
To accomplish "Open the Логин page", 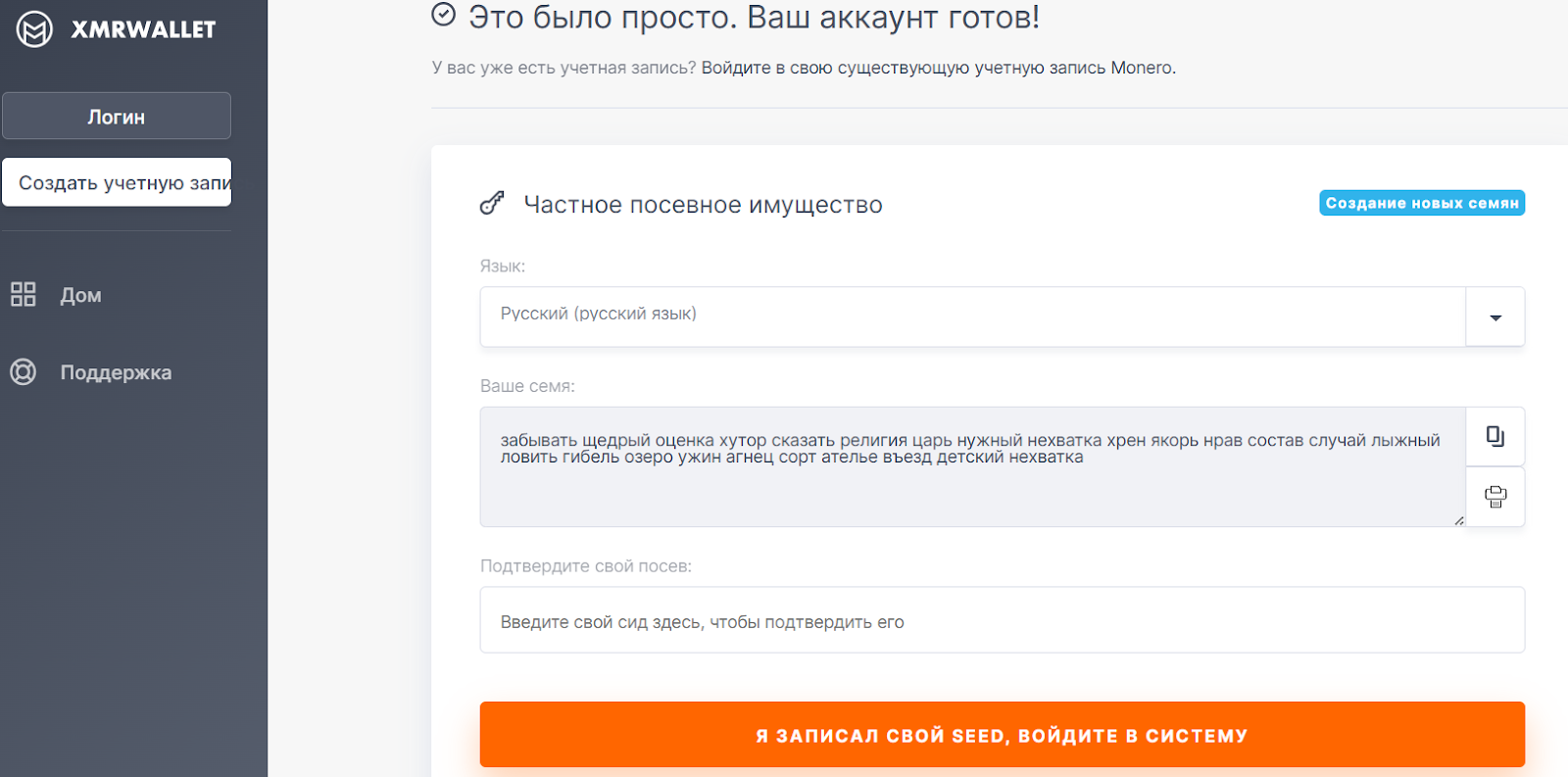I will click(117, 117).
